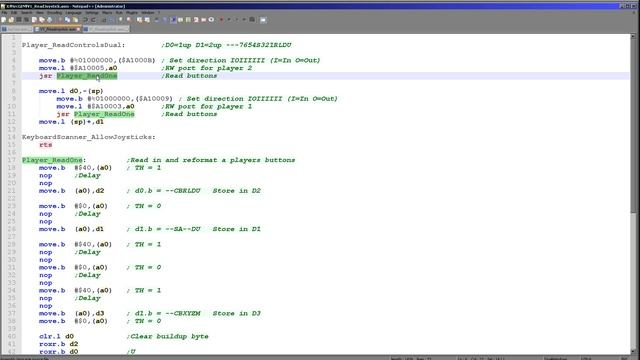Click the Save Recorded Macro icon
This screenshot has width=640, height=360.
[x=252, y=20]
